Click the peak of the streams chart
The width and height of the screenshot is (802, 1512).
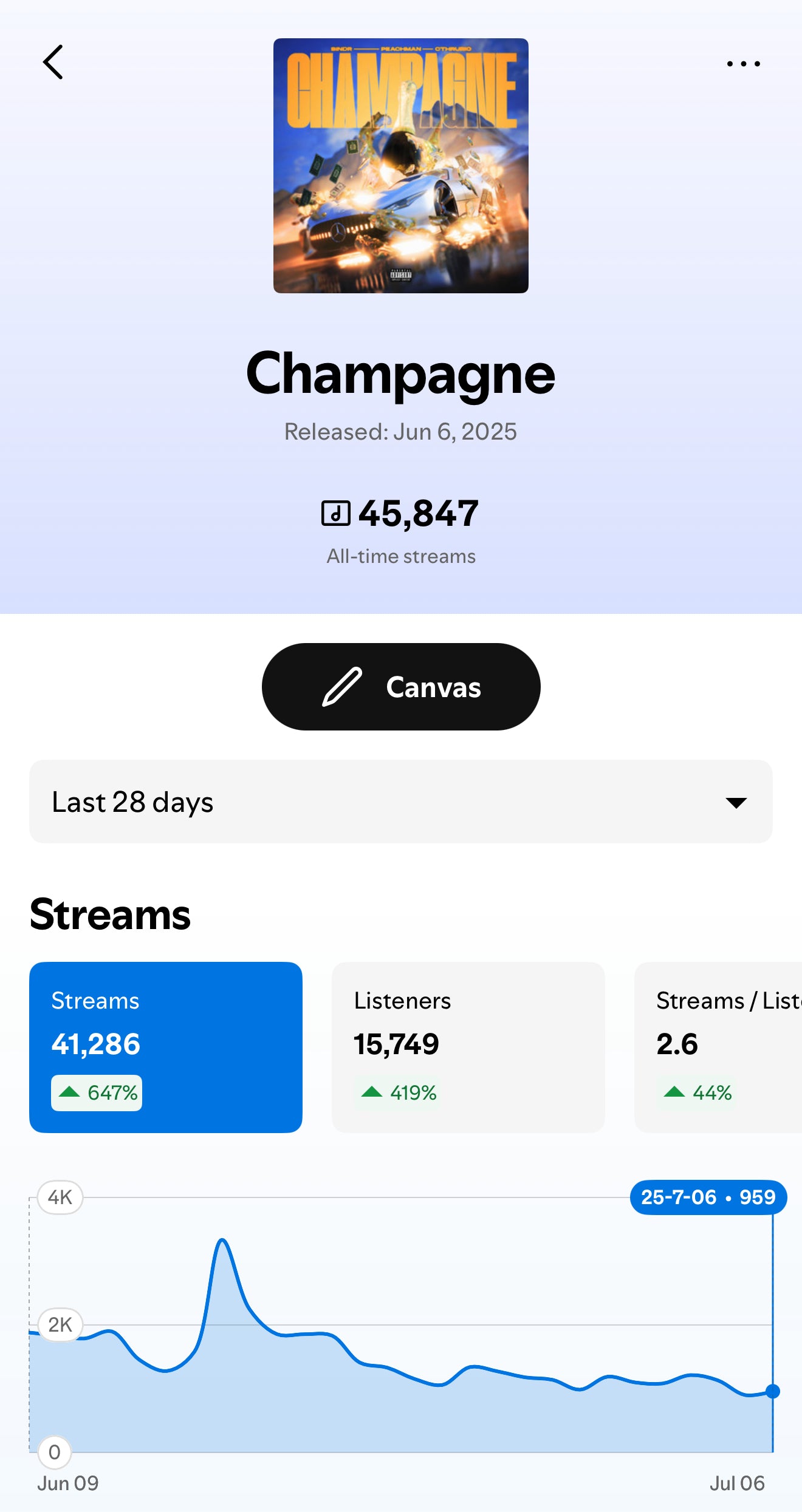[x=222, y=1241]
